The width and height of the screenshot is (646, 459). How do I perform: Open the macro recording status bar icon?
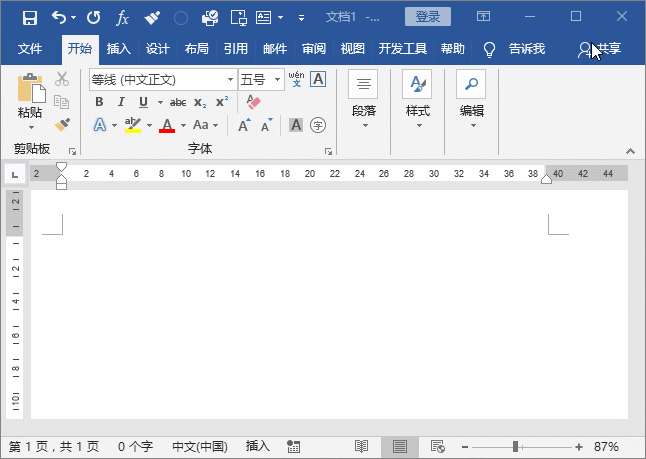point(293,447)
